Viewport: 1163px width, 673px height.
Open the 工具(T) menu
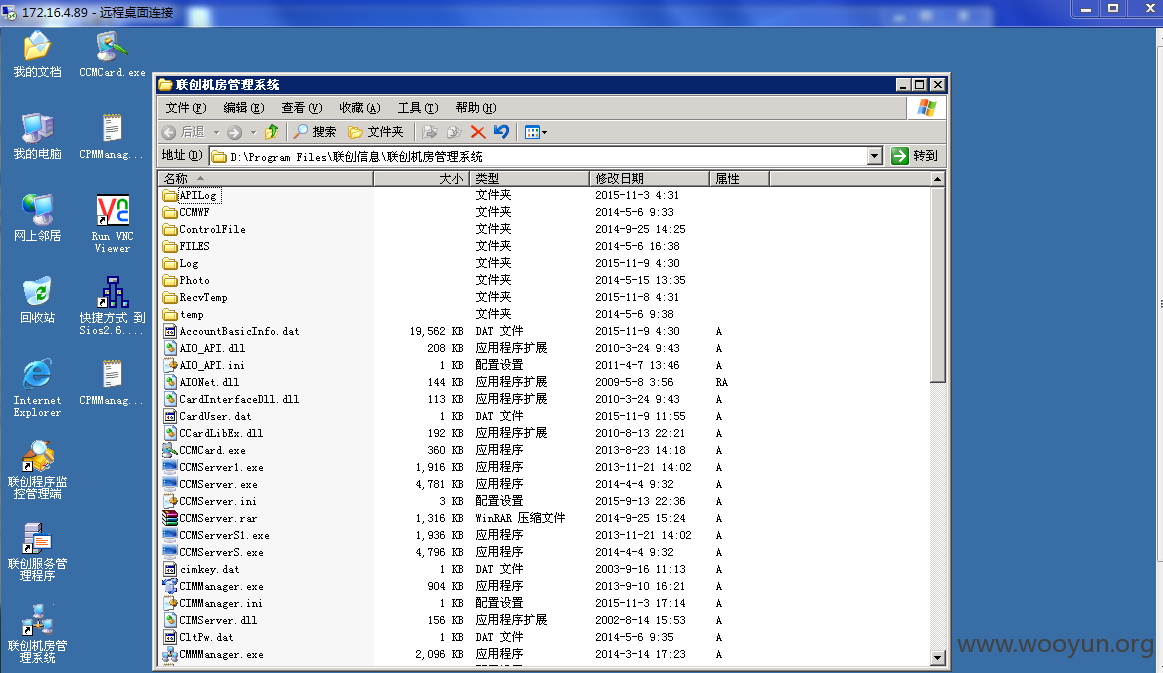pos(418,108)
